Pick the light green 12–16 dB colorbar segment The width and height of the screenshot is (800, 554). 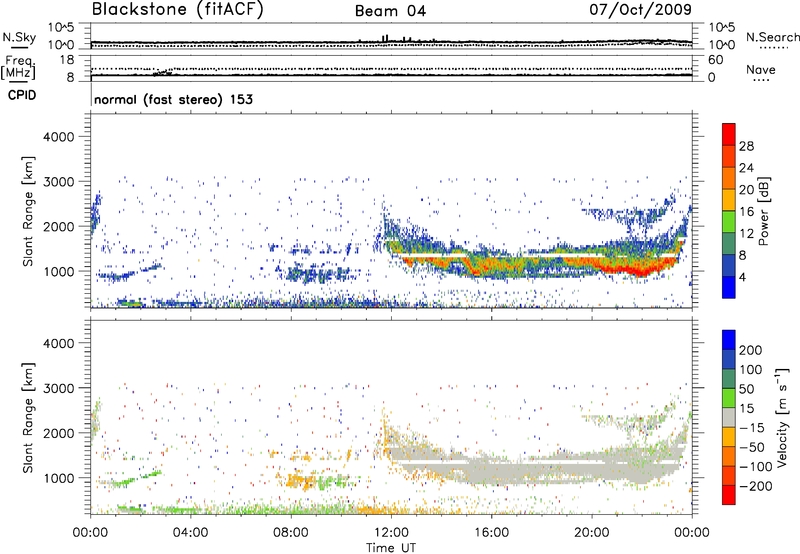[x=729, y=222]
